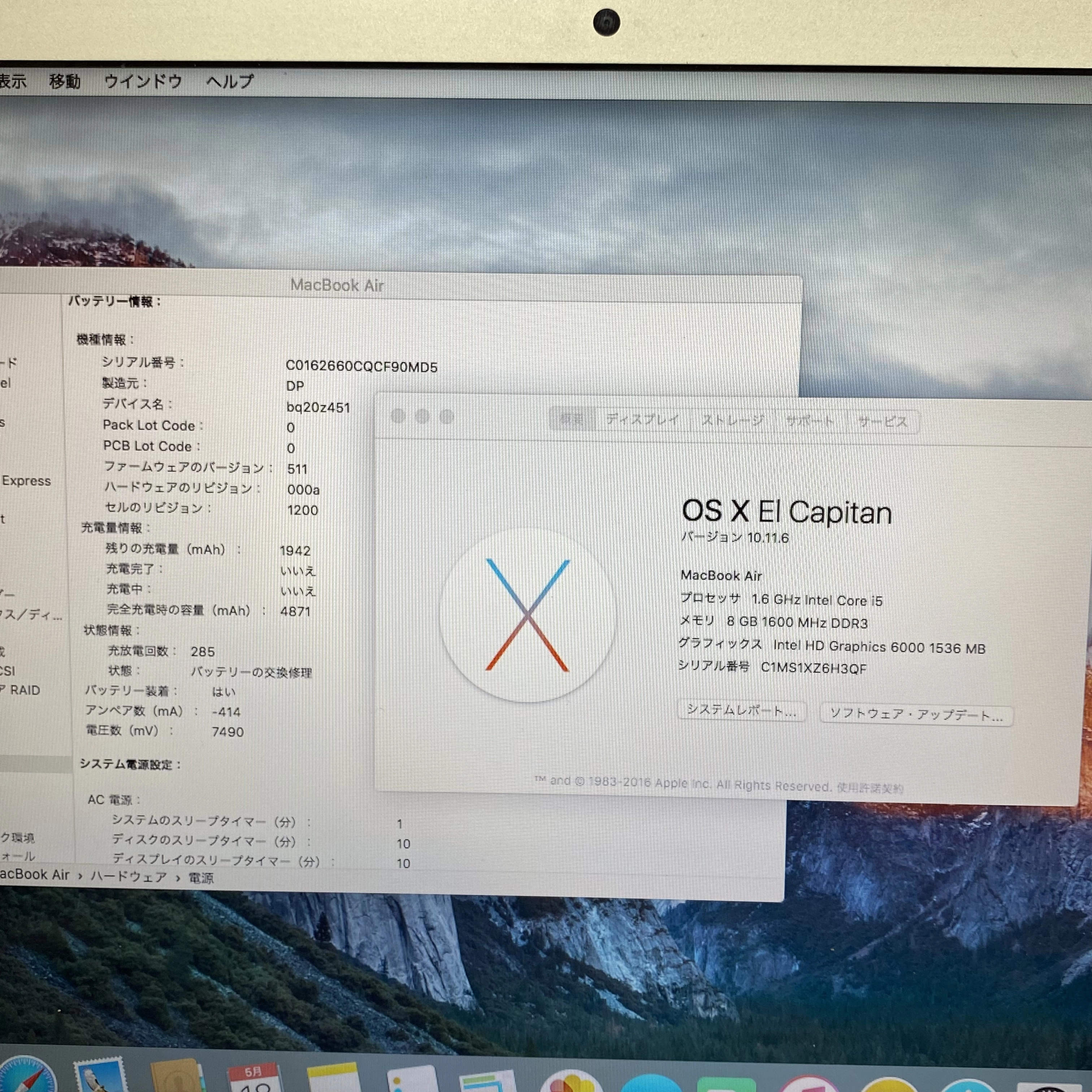Click the 充電完了 value いいえ
The image size is (1092, 1092).
pos(298,571)
